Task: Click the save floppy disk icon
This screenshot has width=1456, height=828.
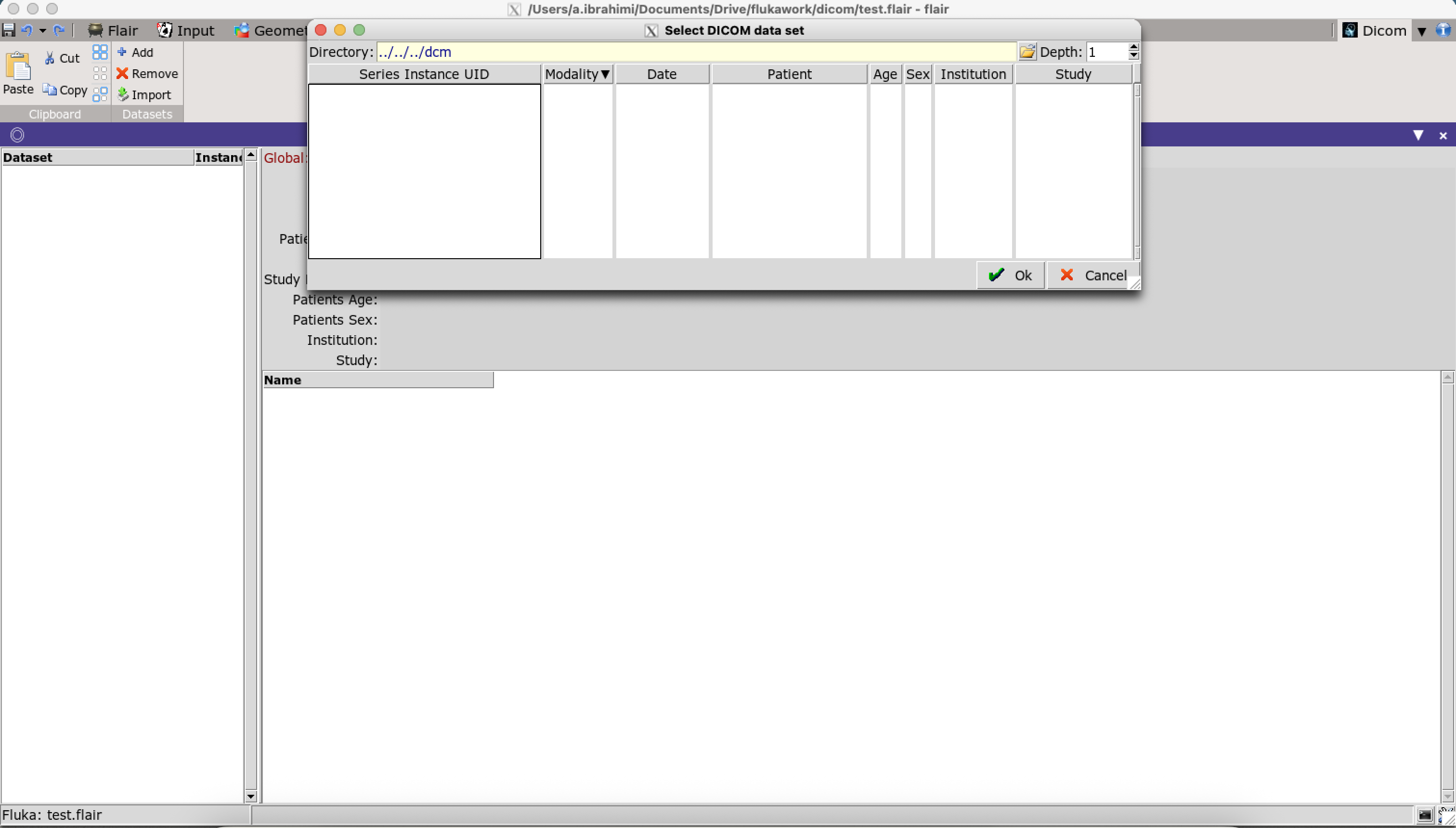Action: click(9, 30)
